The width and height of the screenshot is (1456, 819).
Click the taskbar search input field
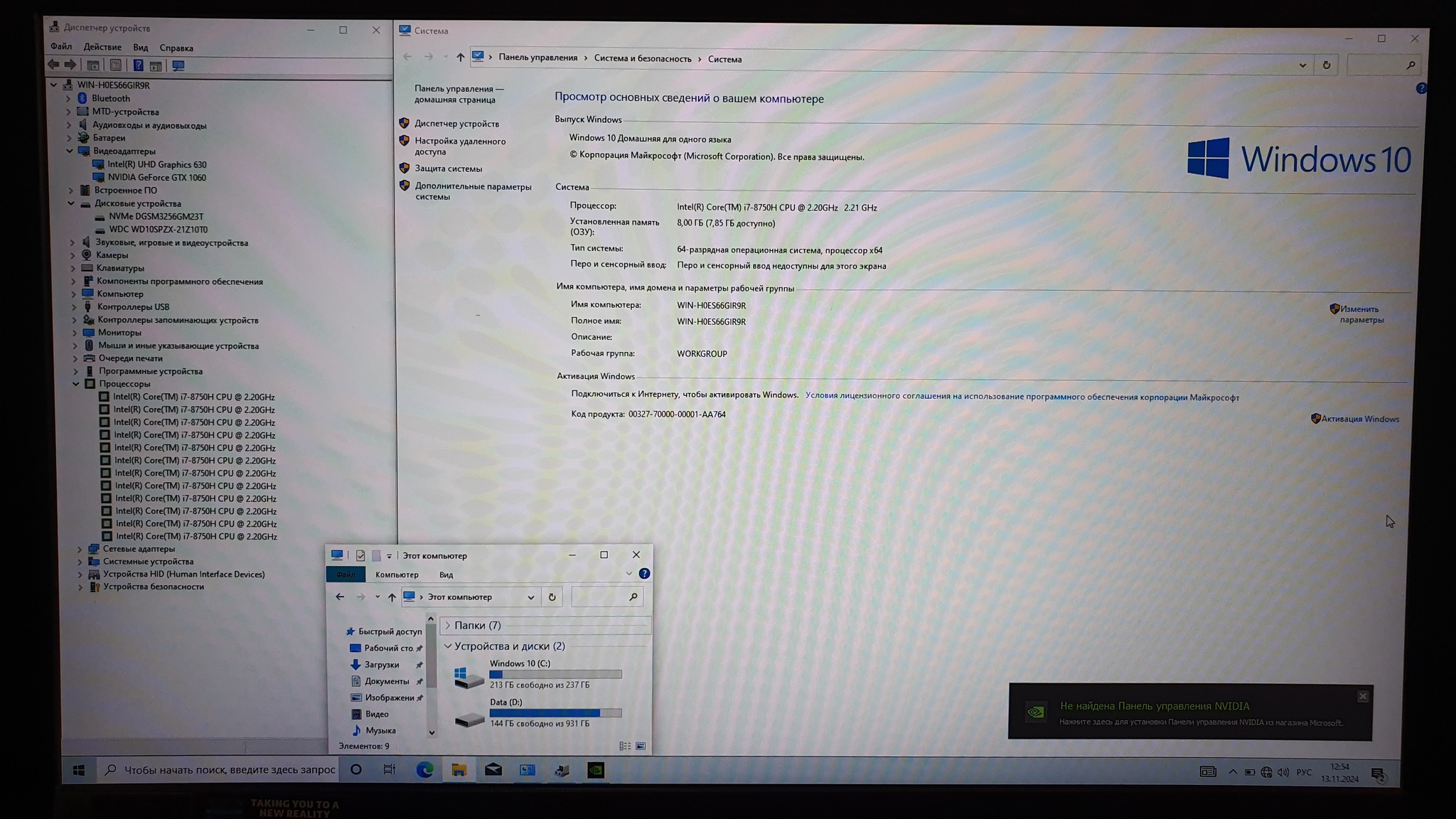point(229,770)
